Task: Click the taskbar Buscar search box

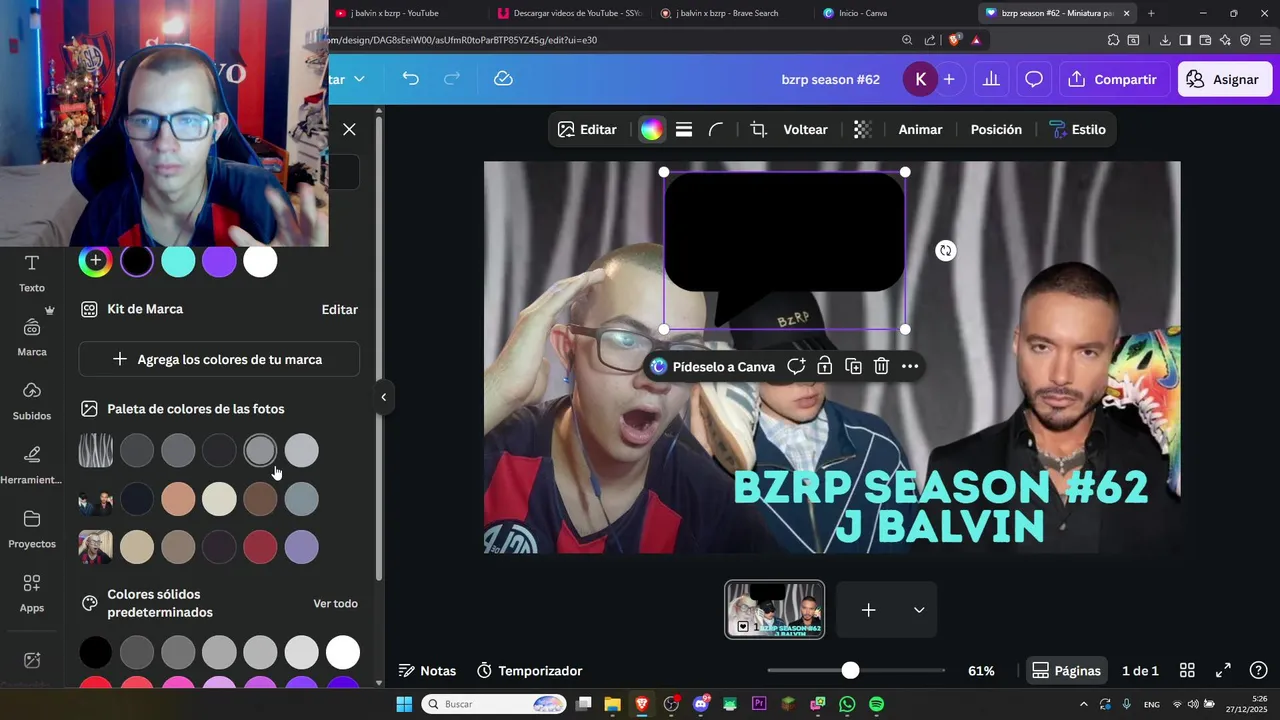Action: 494,704
